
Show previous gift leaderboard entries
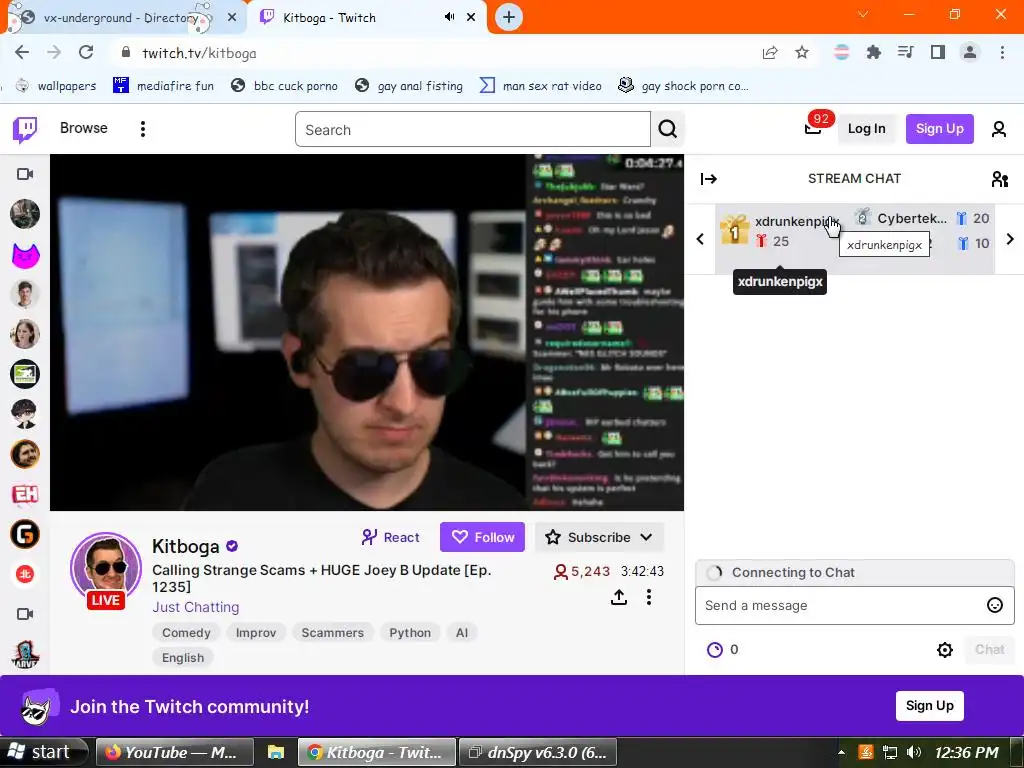coord(700,239)
